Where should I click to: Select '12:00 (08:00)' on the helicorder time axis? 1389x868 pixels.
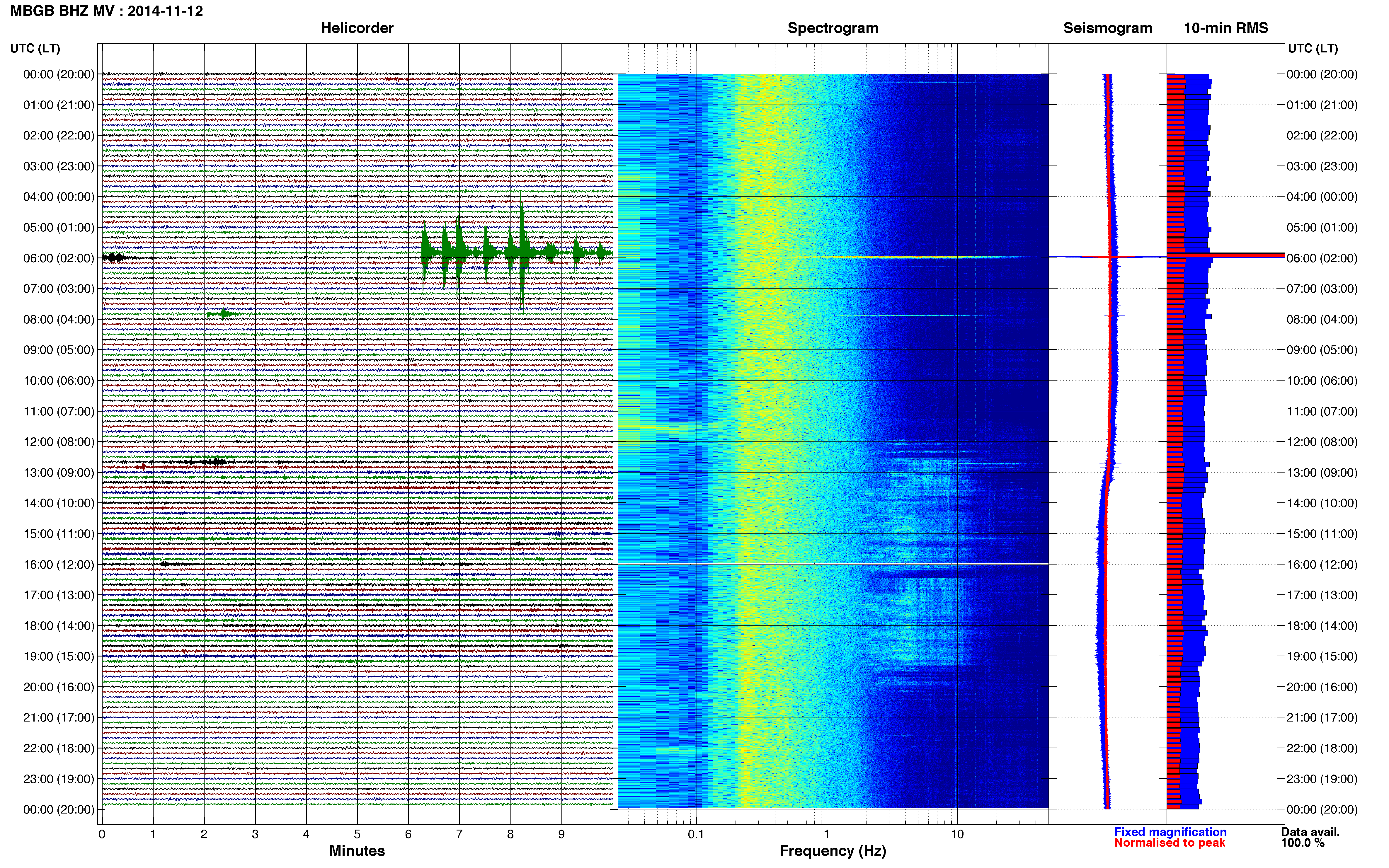coord(59,442)
